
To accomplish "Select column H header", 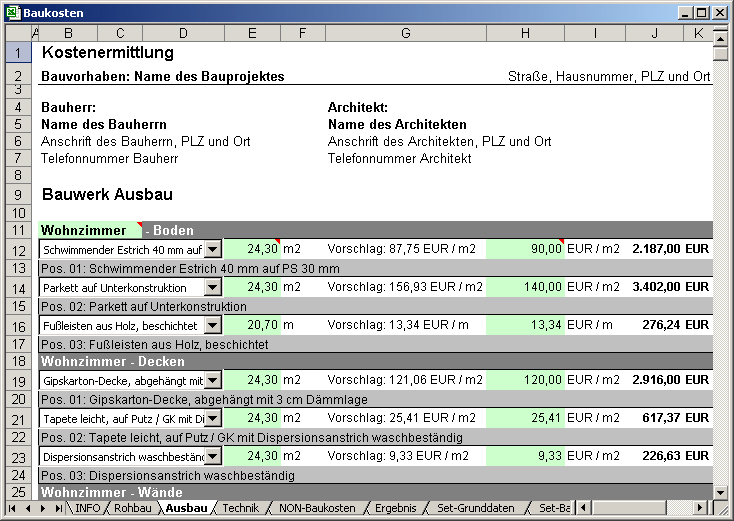I will (525, 33).
